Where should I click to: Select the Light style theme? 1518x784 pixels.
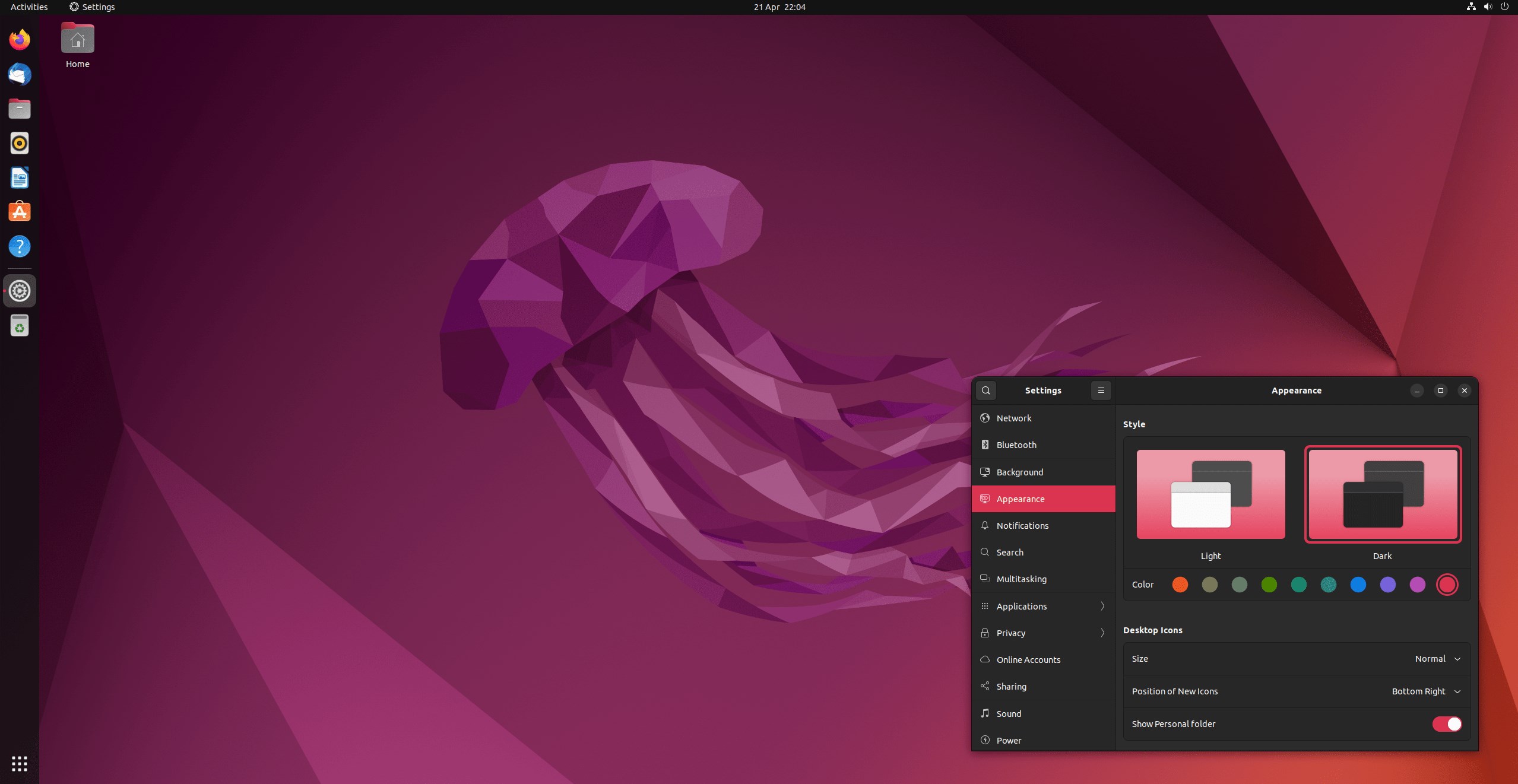1210,494
